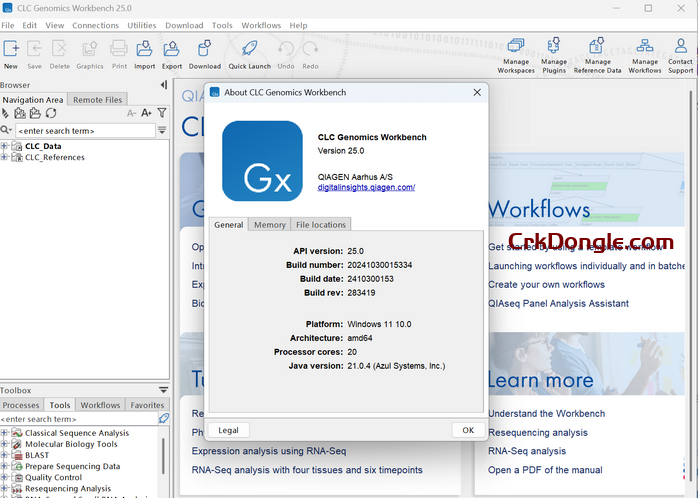Viewport: 700px width, 498px height.
Task: Close the About CLC Genomics Workbench dialog
Action: 477,92
